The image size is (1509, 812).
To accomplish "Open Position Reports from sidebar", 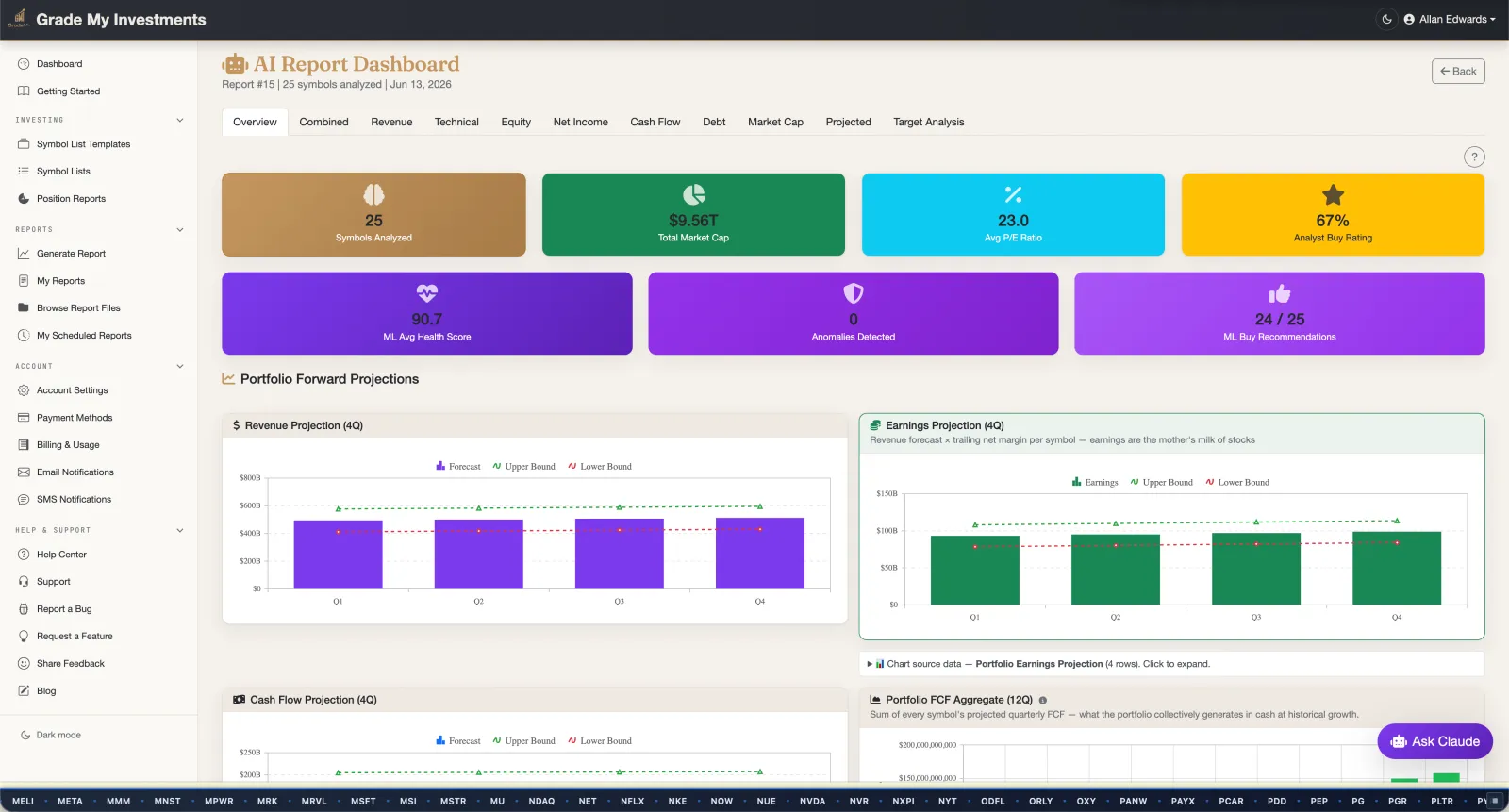I will pyautogui.click(x=71, y=199).
